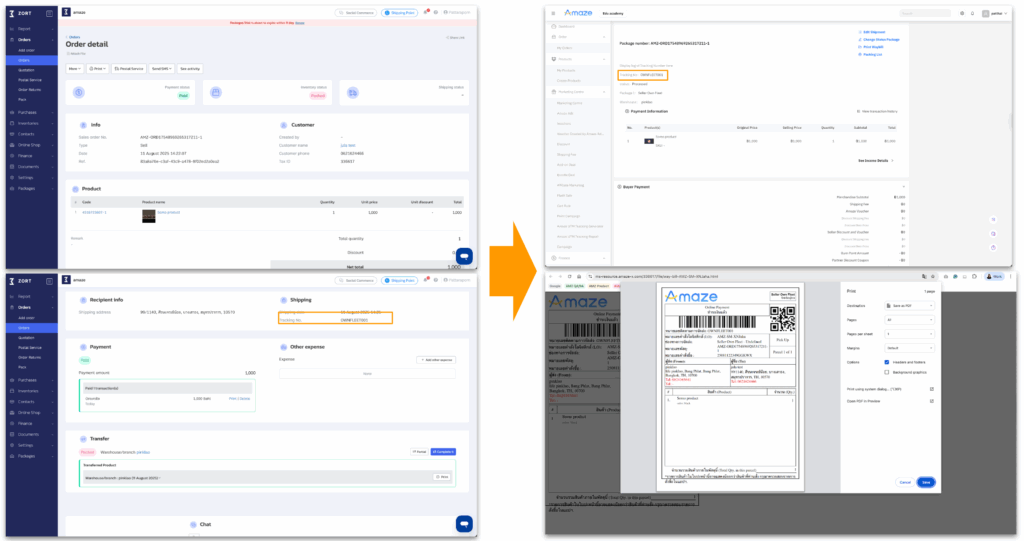Click the product thumbnail image
The height and width of the screenshot is (541, 1024).
tap(149, 213)
